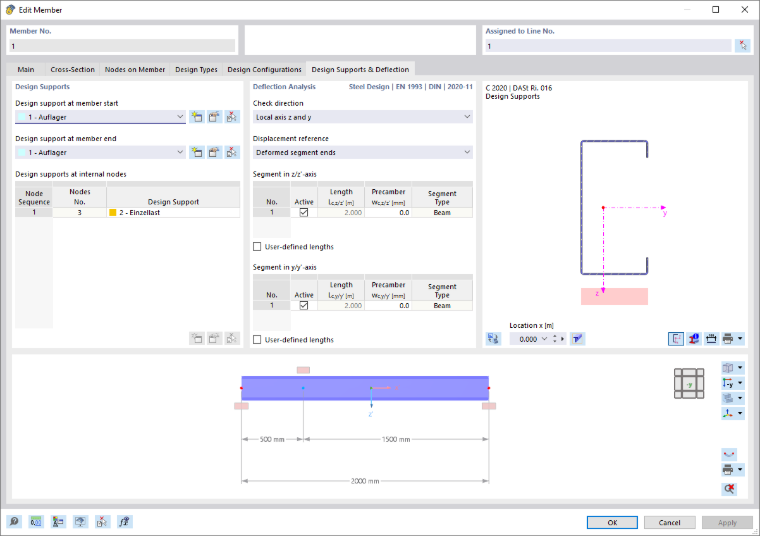Screen dimensions: 760x536
Task: Open Location x value dropdown
Action: pyautogui.click(x=544, y=339)
